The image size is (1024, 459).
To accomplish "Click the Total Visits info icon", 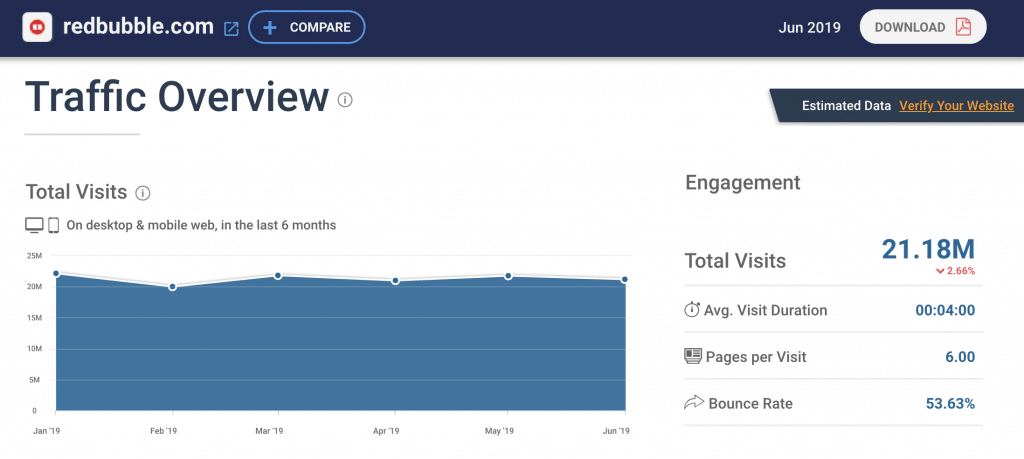I will 142,193.
